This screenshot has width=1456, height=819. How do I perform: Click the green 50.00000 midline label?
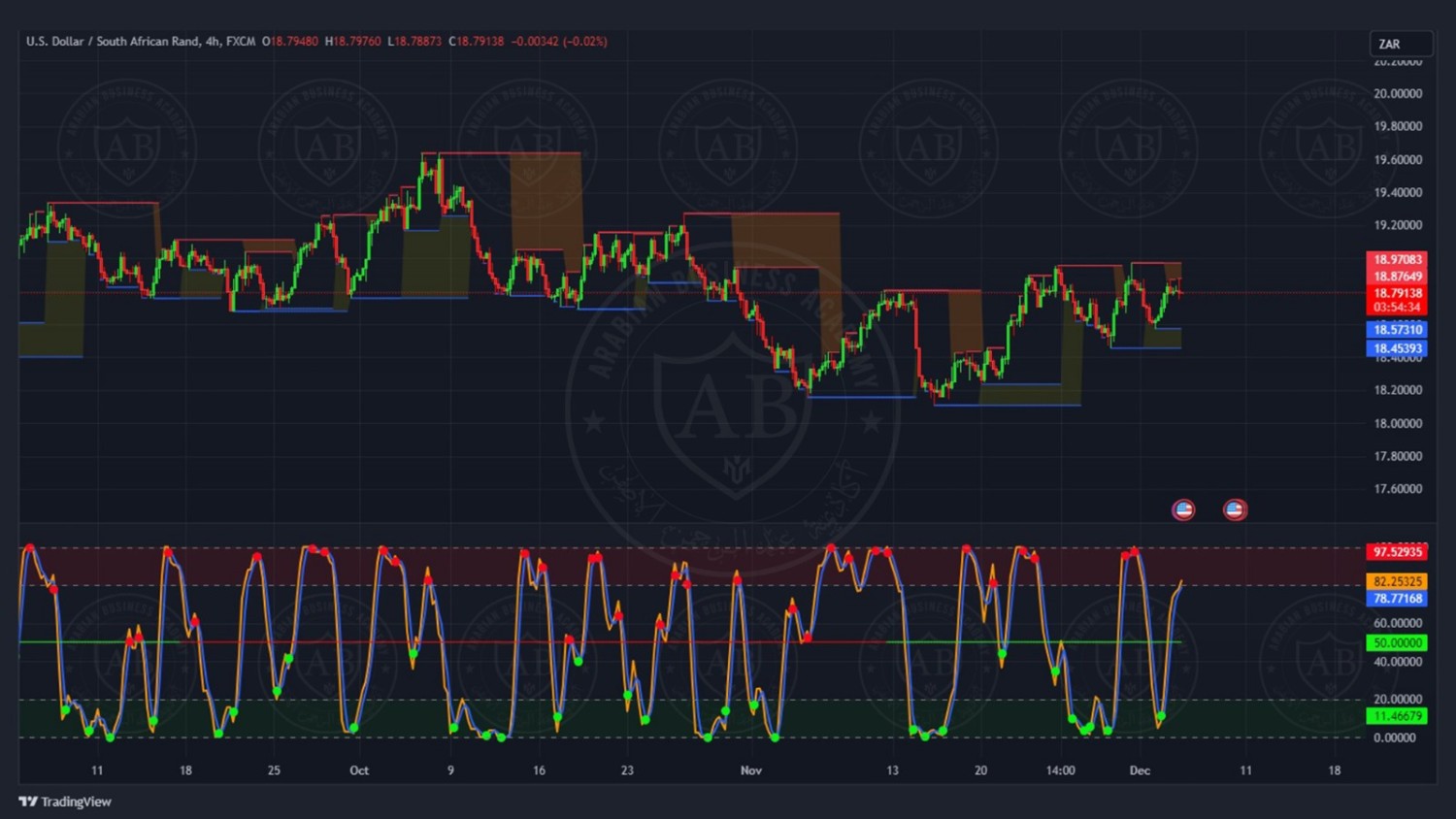tap(1397, 642)
